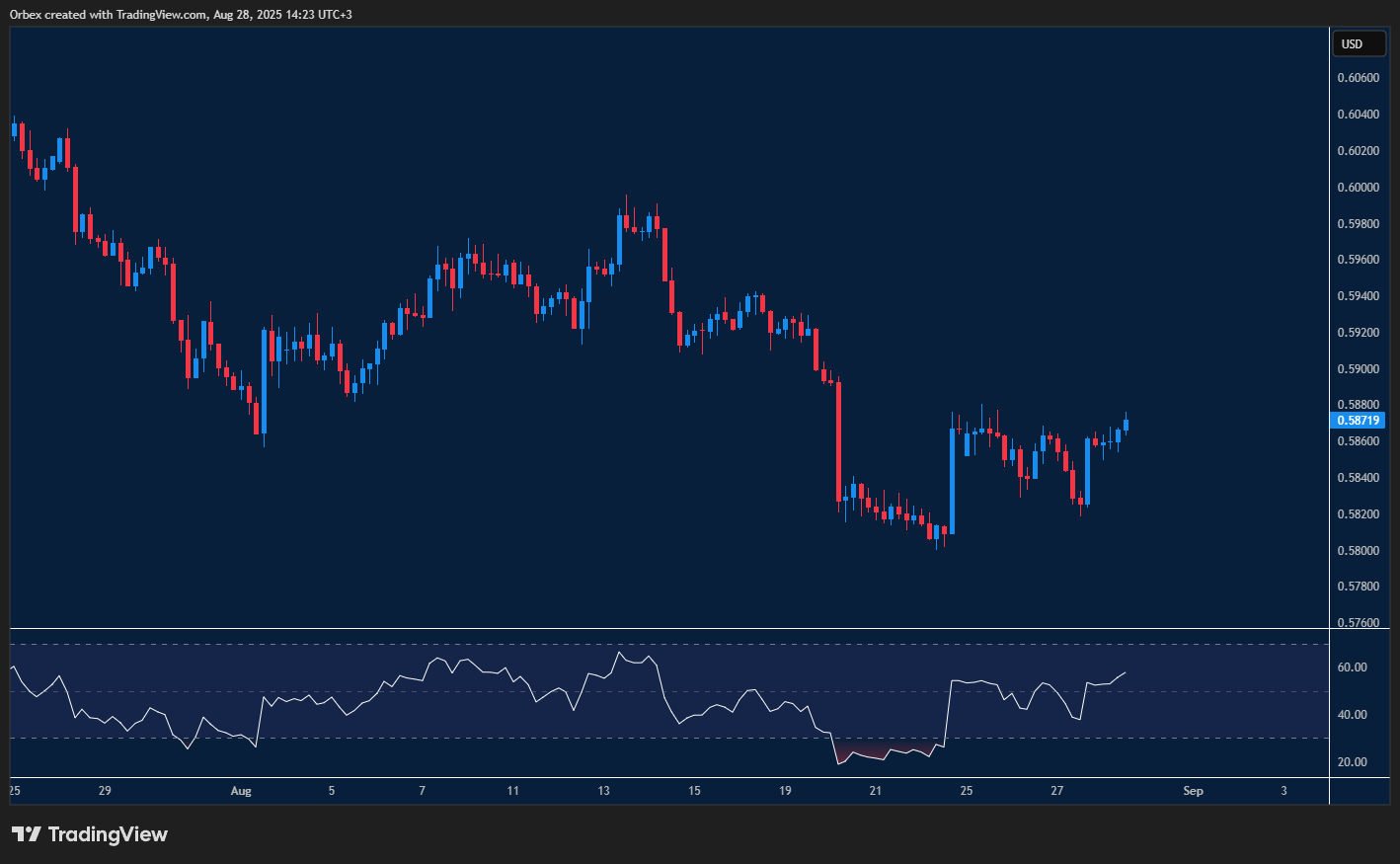Click the TradingView logo icon

point(25,834)
